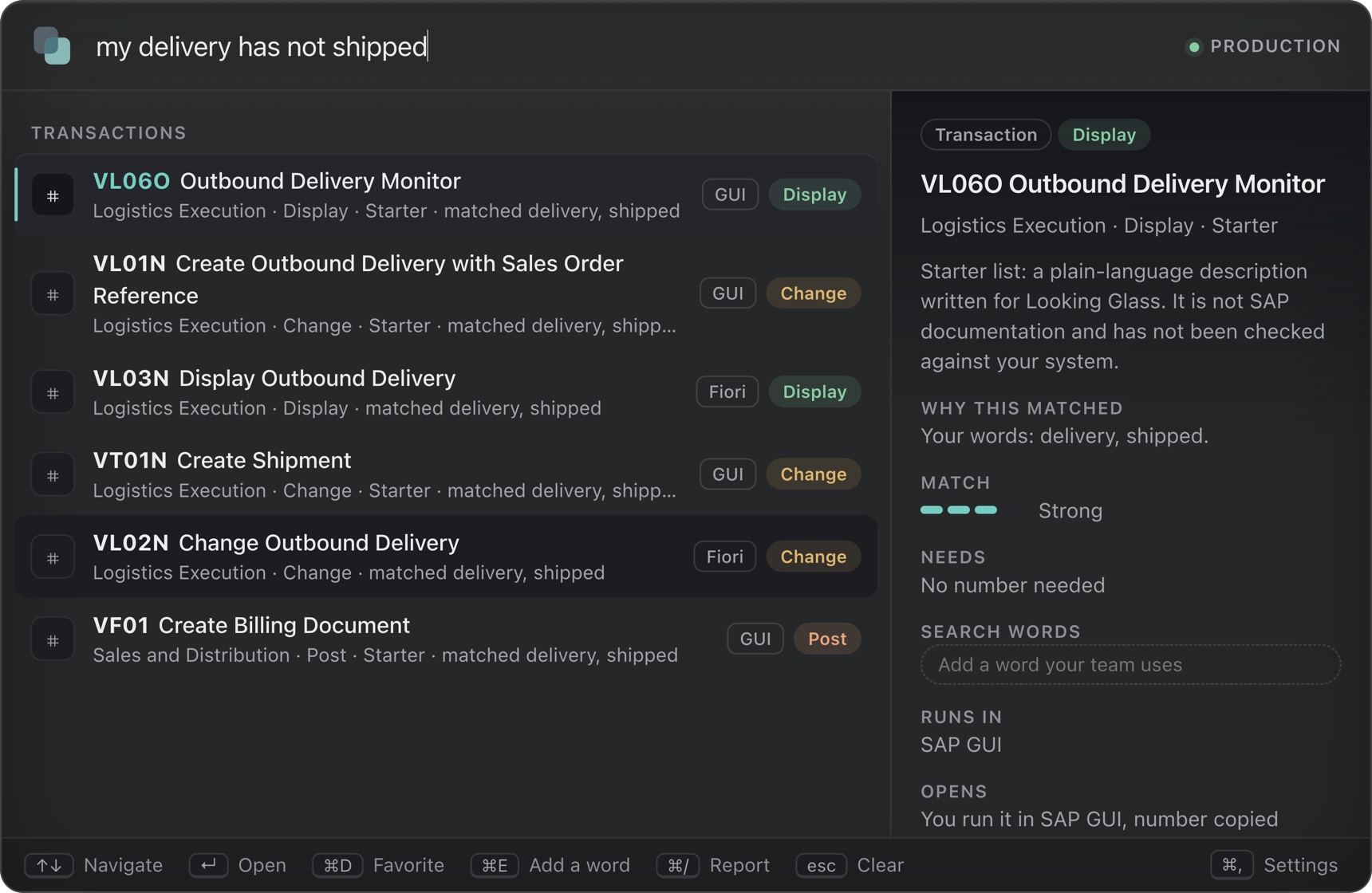1372x893 pixels.
Task: Click the ⌘, Settings shortcut key
Action: click(x=1232, y=865)
